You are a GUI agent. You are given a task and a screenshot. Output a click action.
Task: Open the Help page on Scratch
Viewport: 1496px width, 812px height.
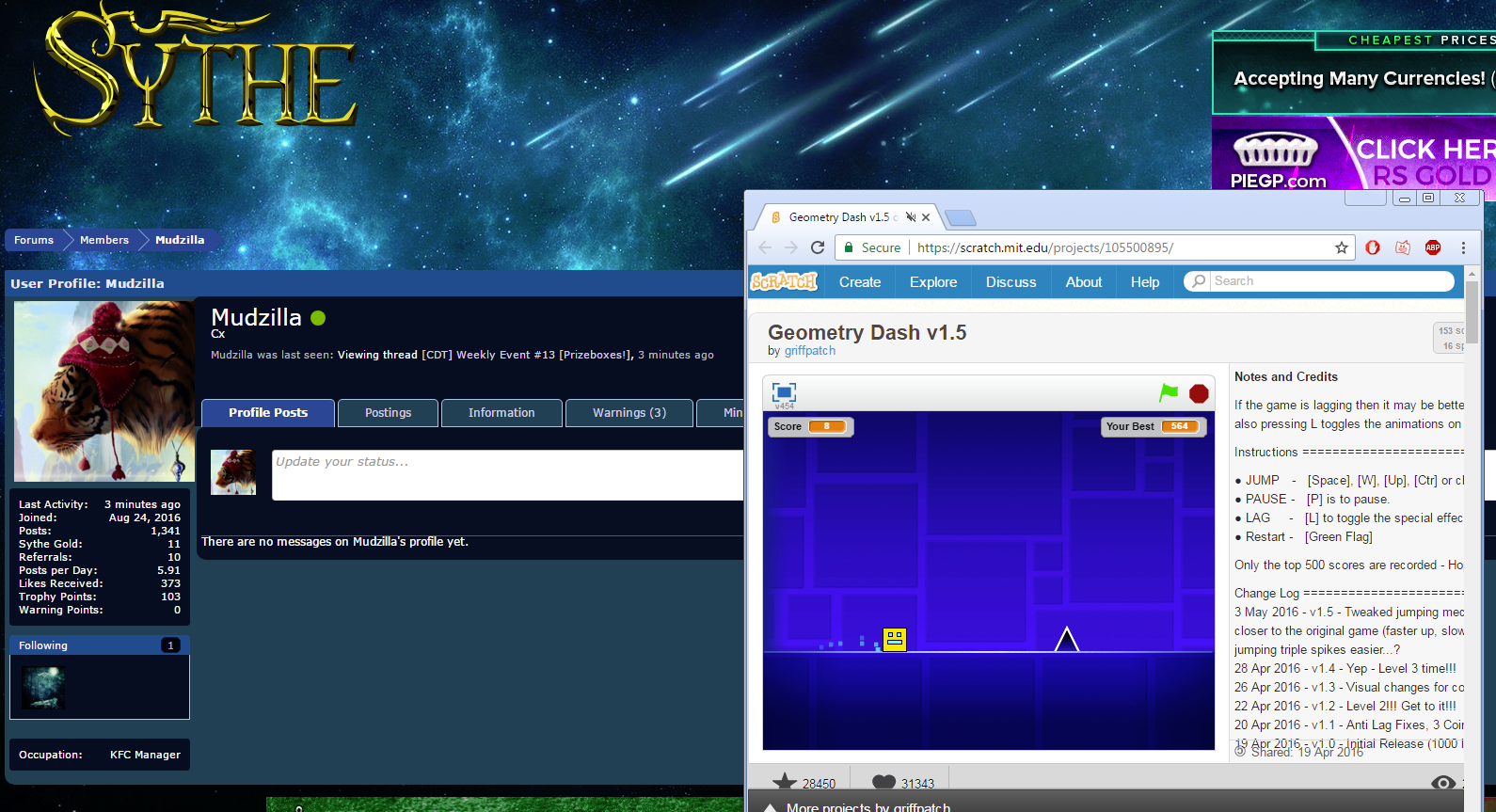(1145, 281)
